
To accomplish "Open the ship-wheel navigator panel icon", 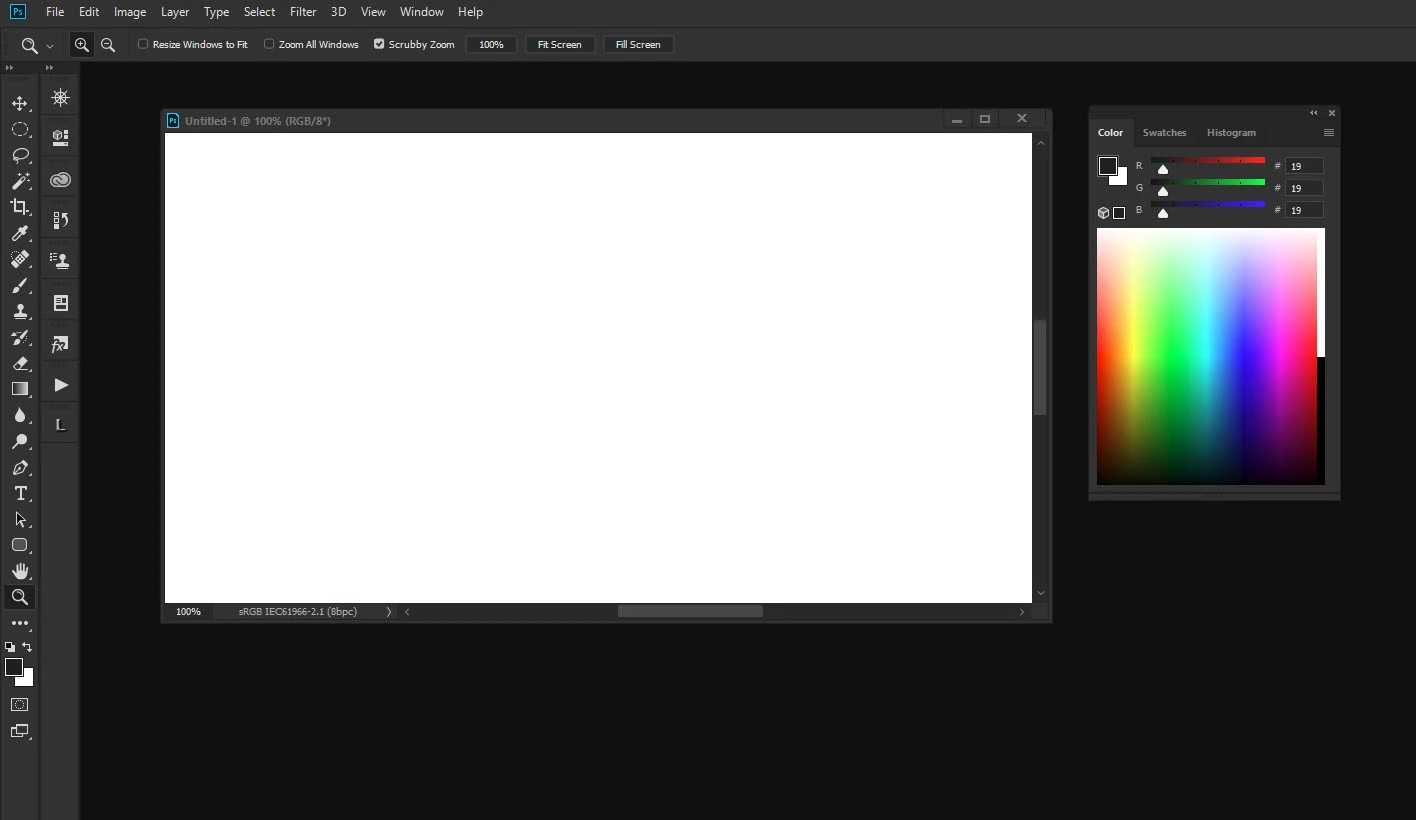I will point(60,97).
